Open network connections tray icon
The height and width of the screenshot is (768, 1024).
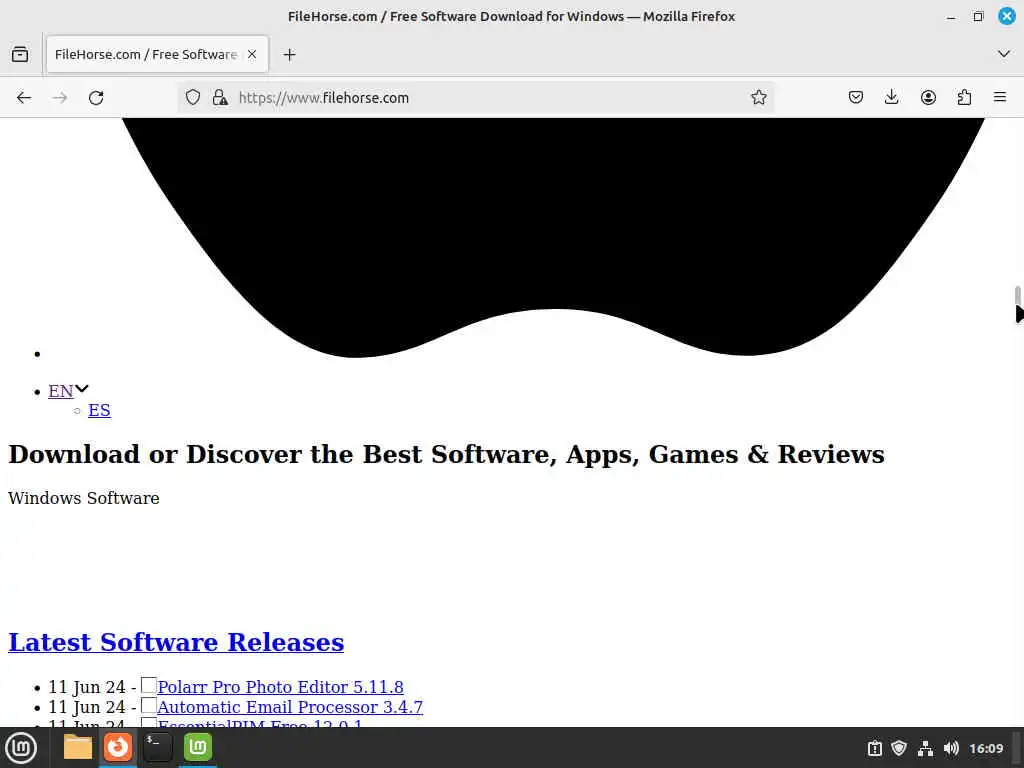(x=925, y=748)
